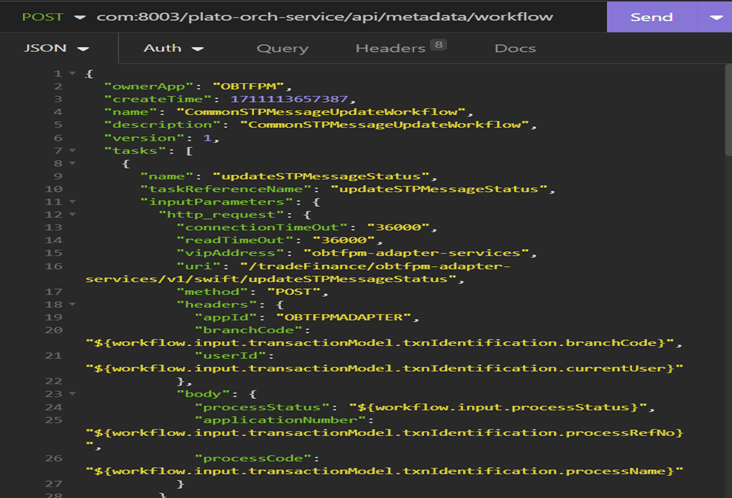
Task: Open the JSON body type dropdown
Action: 56,48
